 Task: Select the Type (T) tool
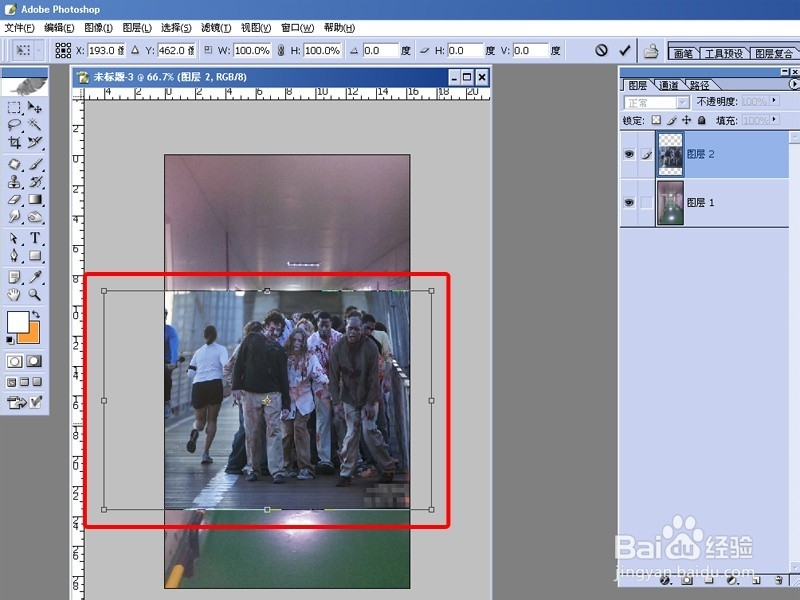click(35, 238)
